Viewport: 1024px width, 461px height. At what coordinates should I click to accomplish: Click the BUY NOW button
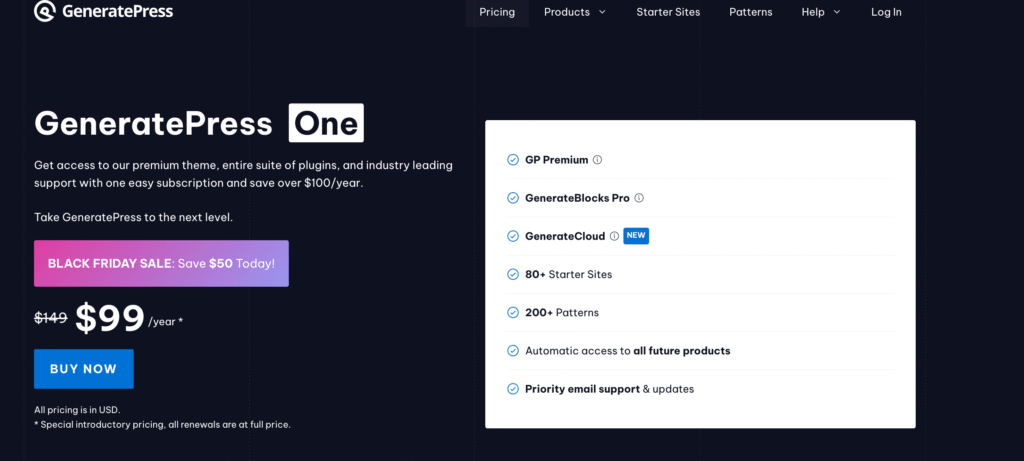[84, 369]
